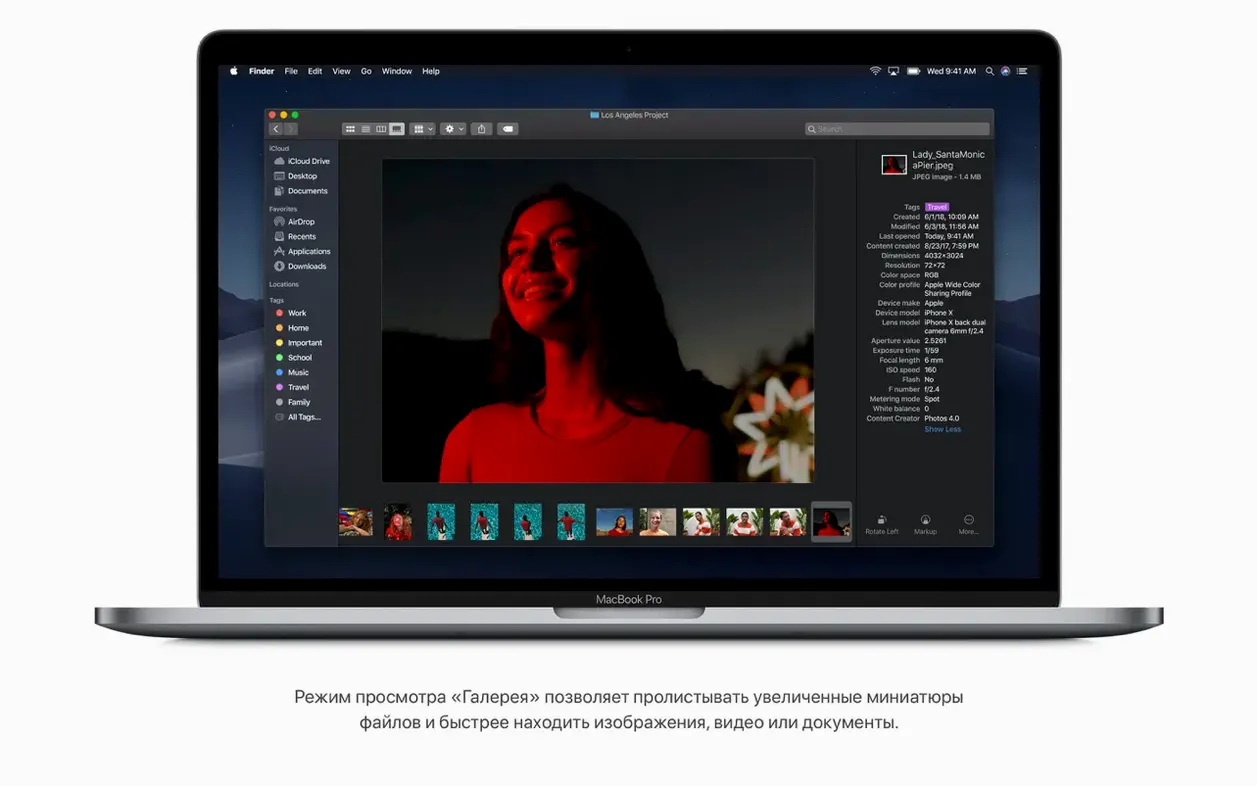Open the File menu
This screenshot has width=1257, height=786.
[291, 71]
